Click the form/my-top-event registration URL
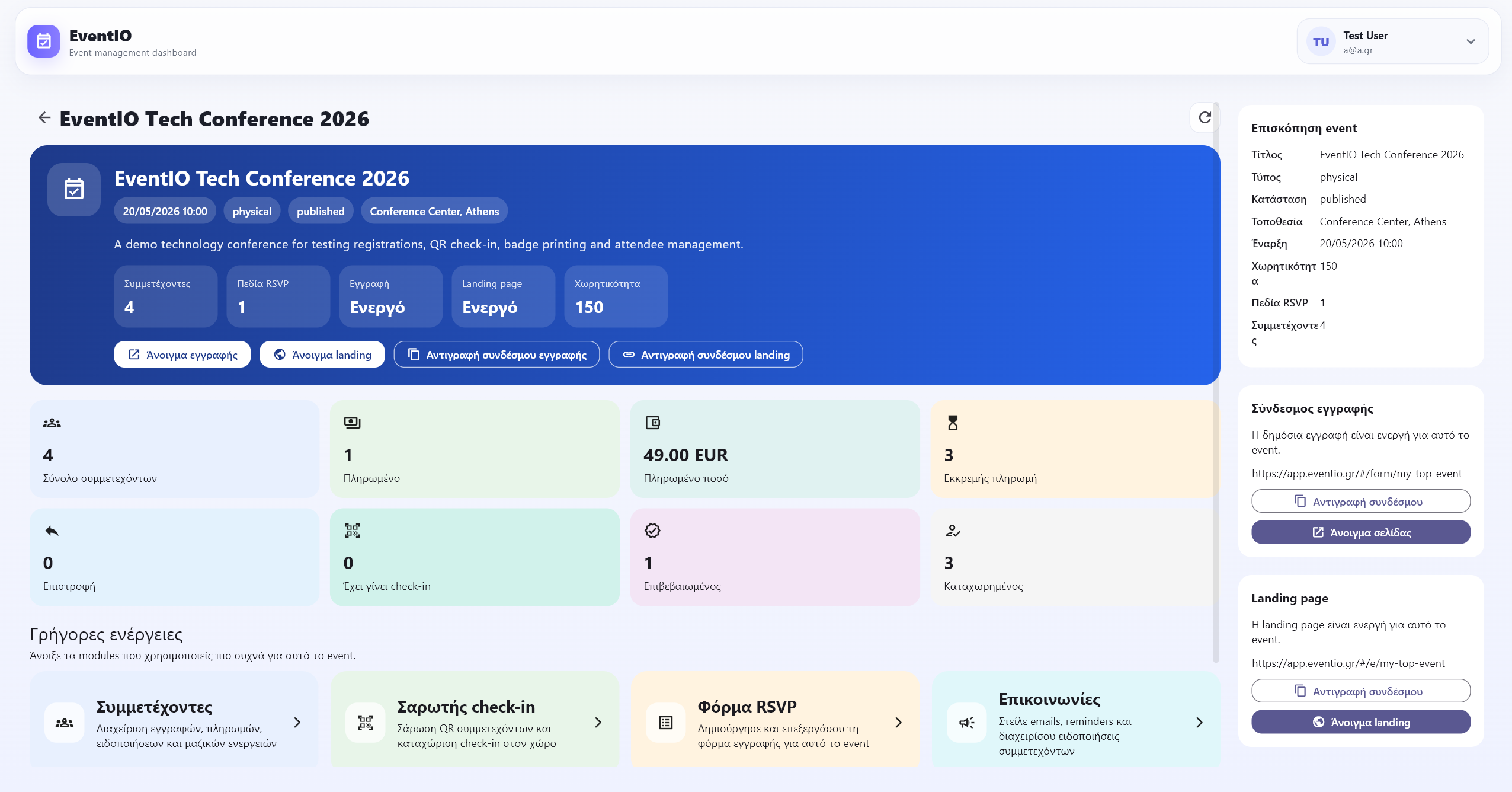1512x792 pixels. pos(1356,474)
